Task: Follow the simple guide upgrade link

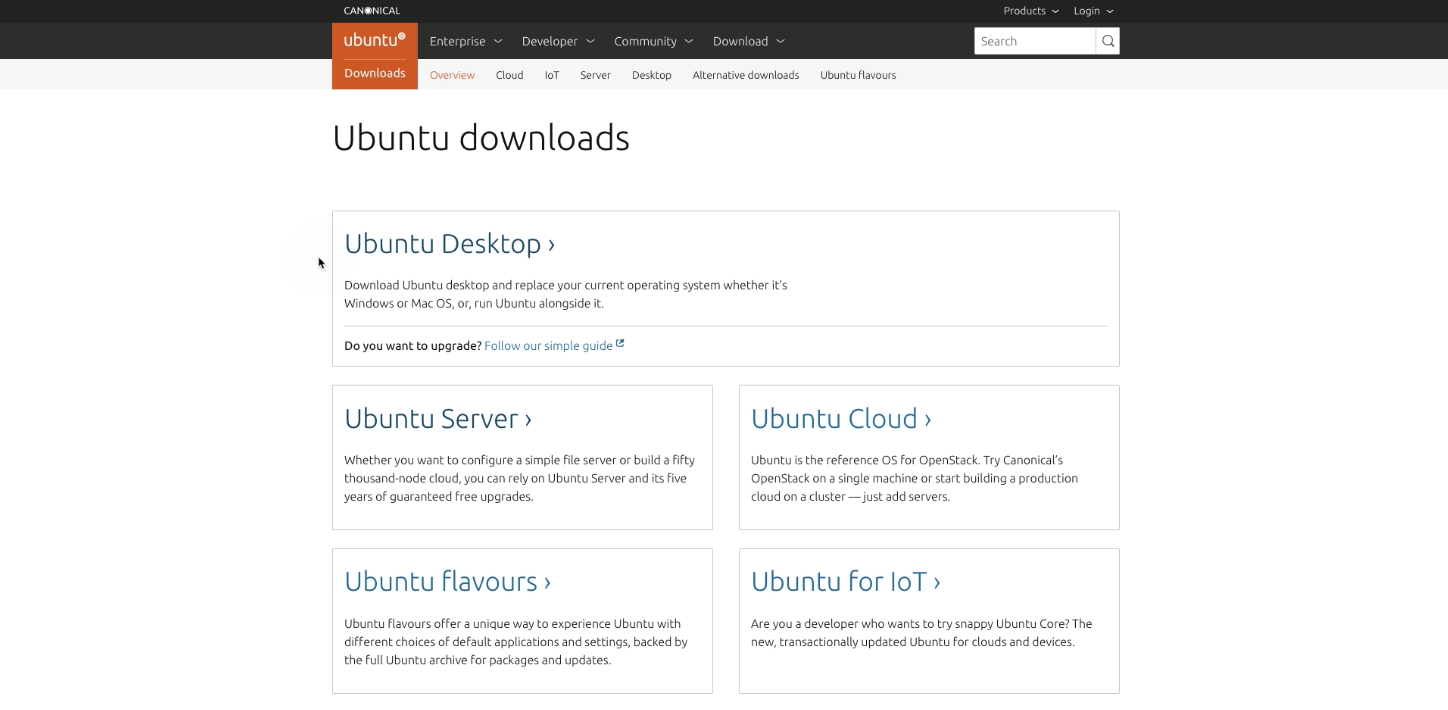Action: (x=548, y=345)
